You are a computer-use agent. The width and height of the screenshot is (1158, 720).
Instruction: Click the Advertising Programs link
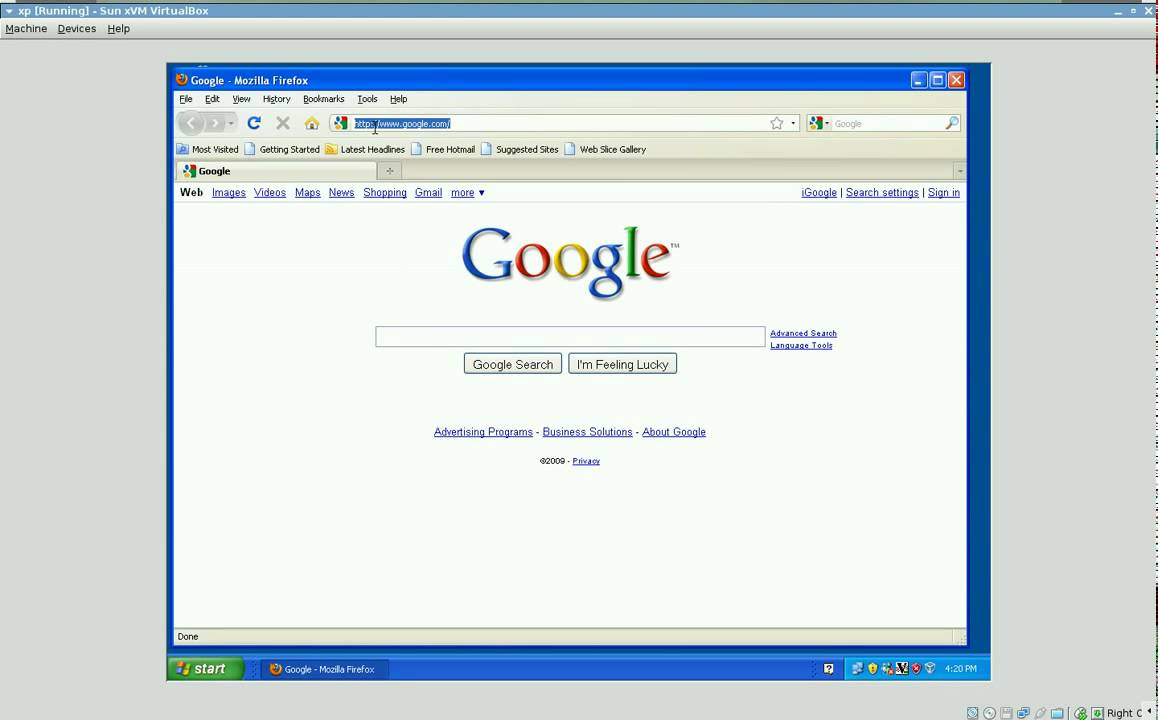point(483,432)
